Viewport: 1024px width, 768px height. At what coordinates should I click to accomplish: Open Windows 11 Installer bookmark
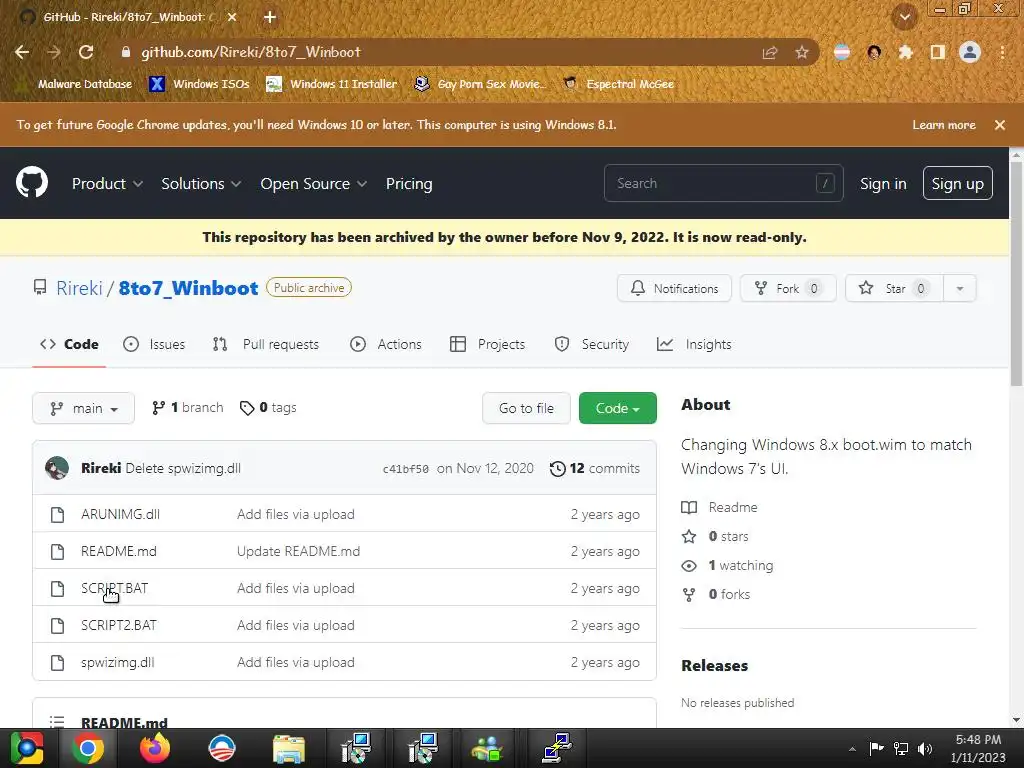pos(332,84)
